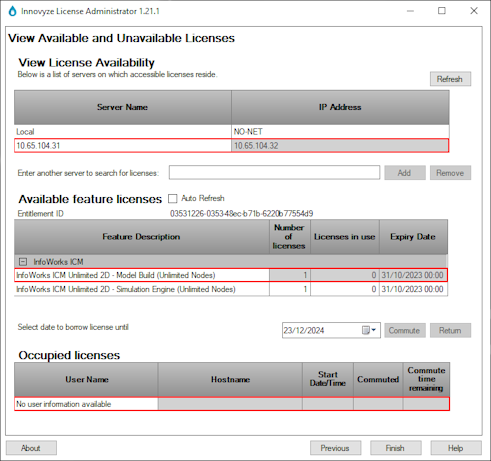Open the calendar picker for borrow date

(369, 330)
